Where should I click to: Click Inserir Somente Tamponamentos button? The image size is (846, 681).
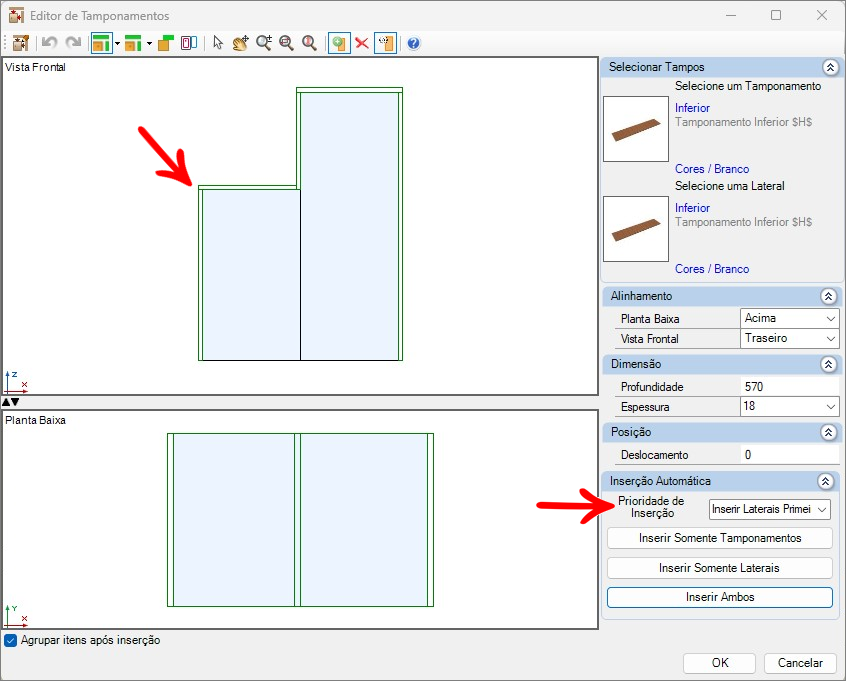point(720,538)
